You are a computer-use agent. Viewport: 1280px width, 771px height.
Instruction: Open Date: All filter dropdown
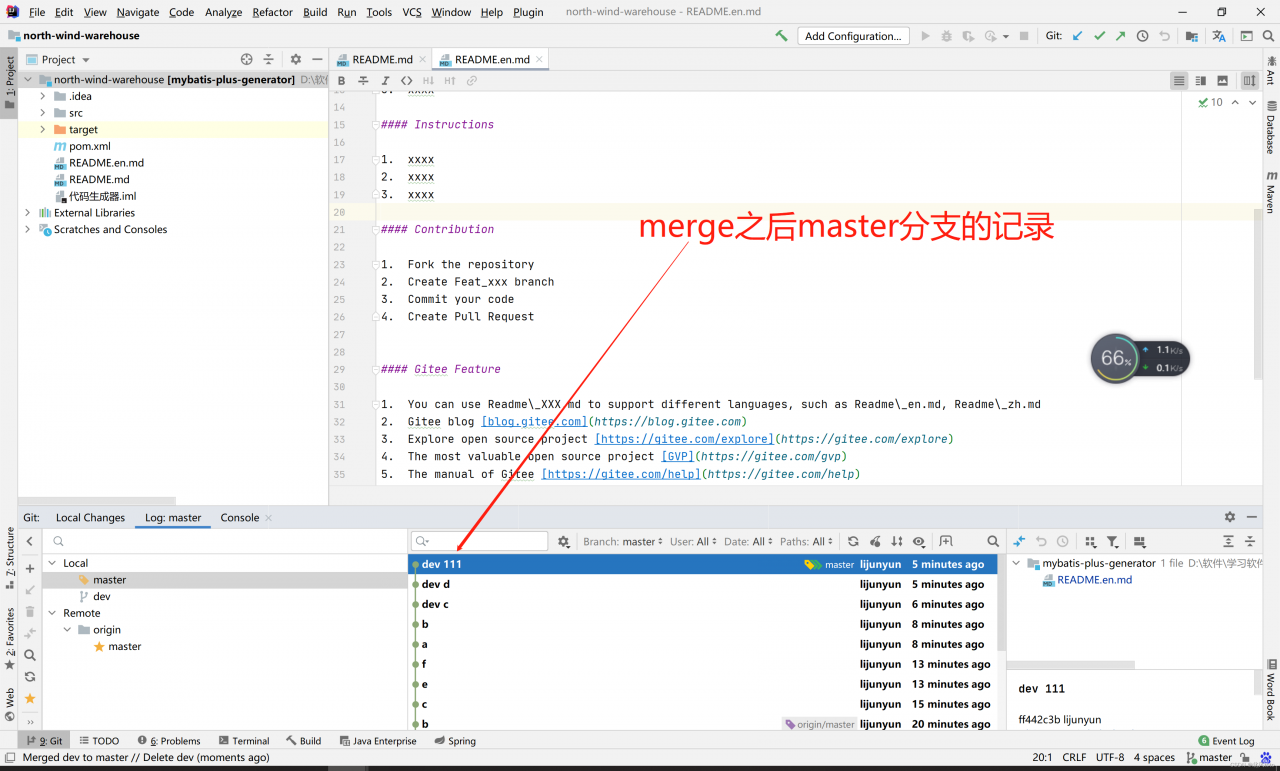pyautogui.click(x=749, y=541)
